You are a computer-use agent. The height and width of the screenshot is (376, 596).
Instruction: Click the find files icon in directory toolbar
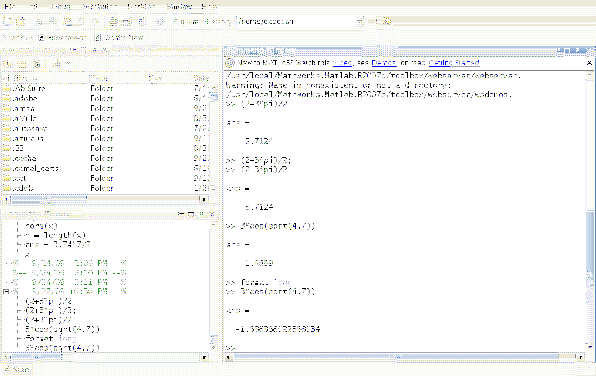pos(37,64)
